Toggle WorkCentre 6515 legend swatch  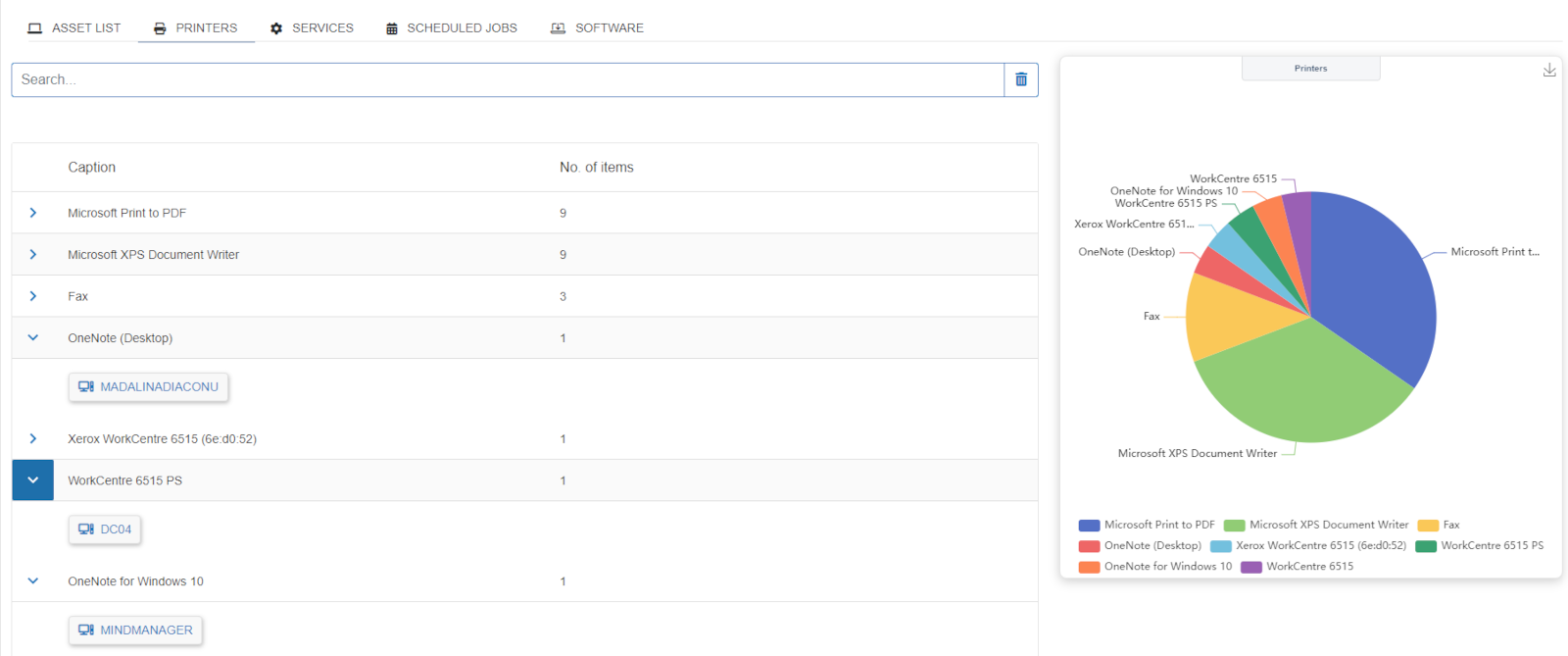point(1251,567)
